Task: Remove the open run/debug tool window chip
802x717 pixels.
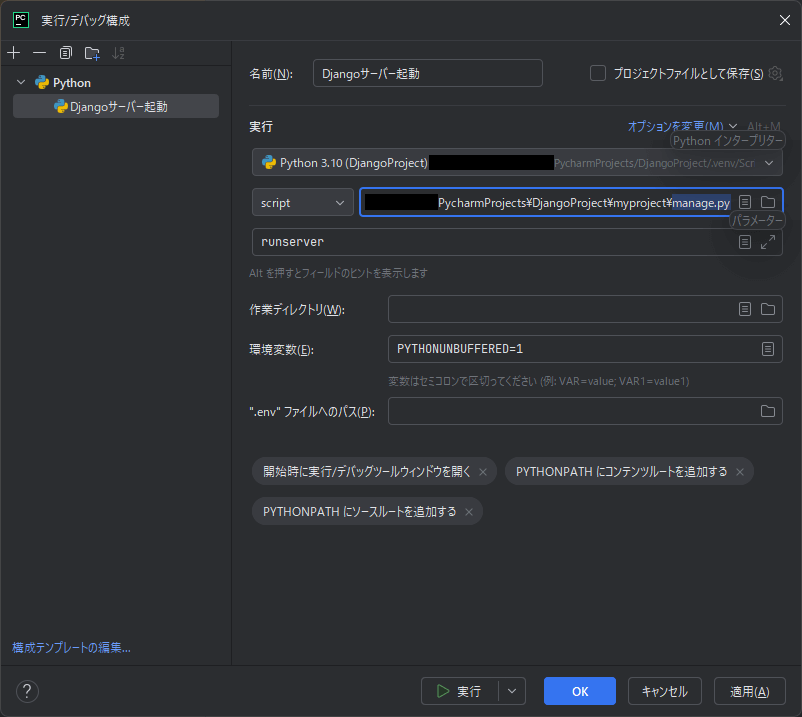Action: coord(483,472)
